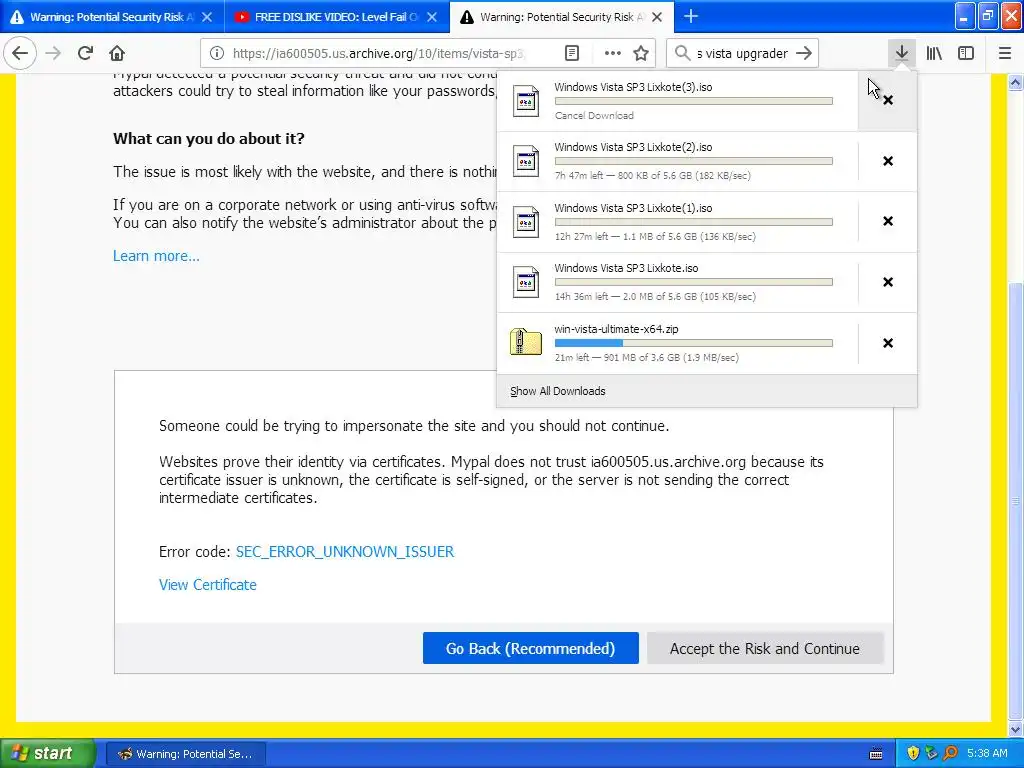Click file icon of Lixkote.iso download
The height and width of the screenshot is (768, 1024).
tap(526, 282)
